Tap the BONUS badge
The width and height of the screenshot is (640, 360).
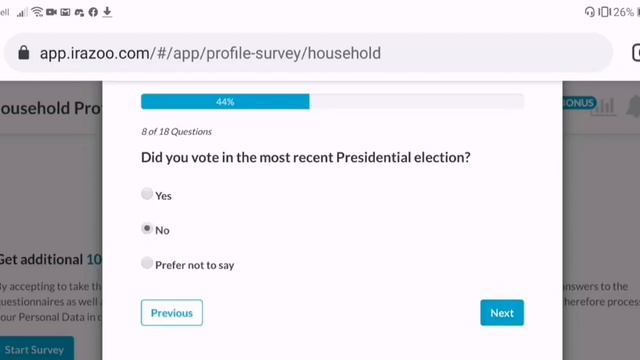(580, 103)
